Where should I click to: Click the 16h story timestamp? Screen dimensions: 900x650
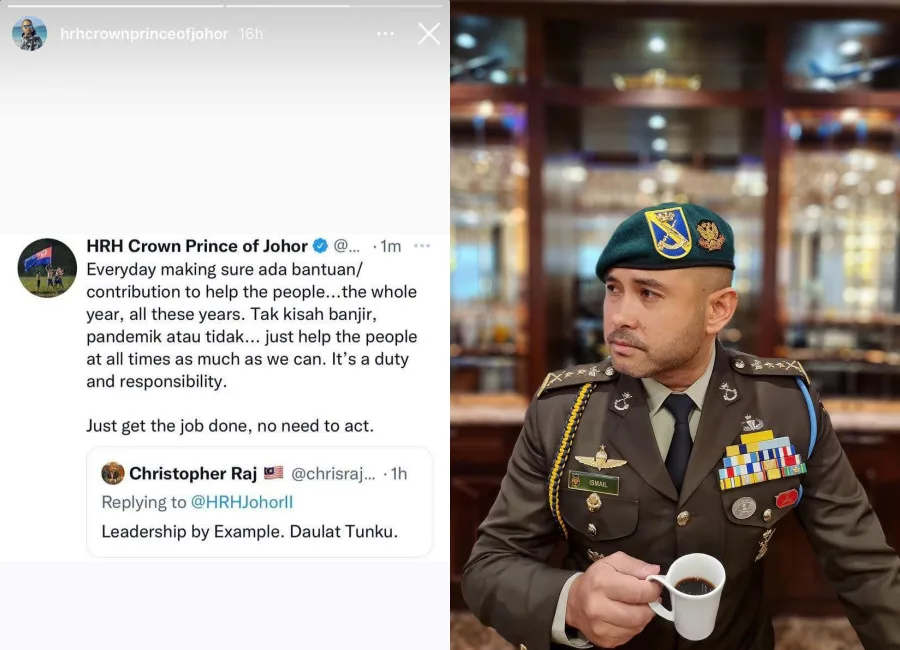pos(251,34)
